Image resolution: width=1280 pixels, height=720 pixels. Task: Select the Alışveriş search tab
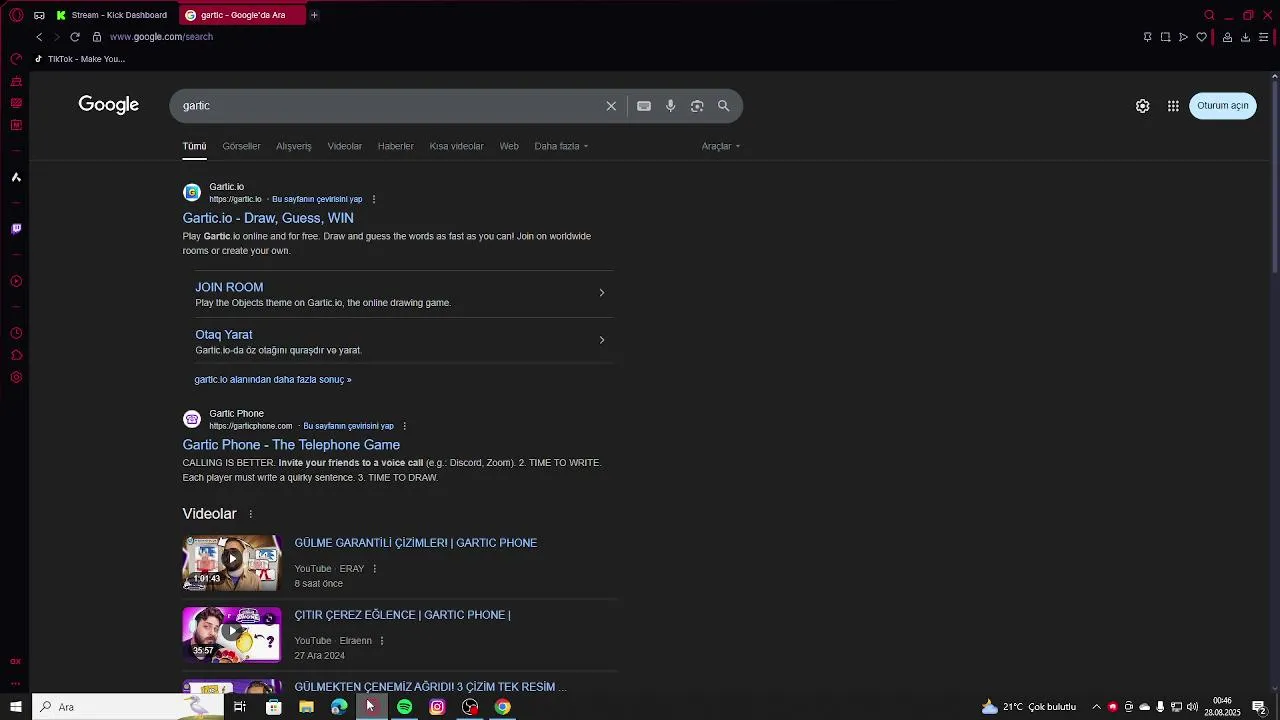[294, 146]
